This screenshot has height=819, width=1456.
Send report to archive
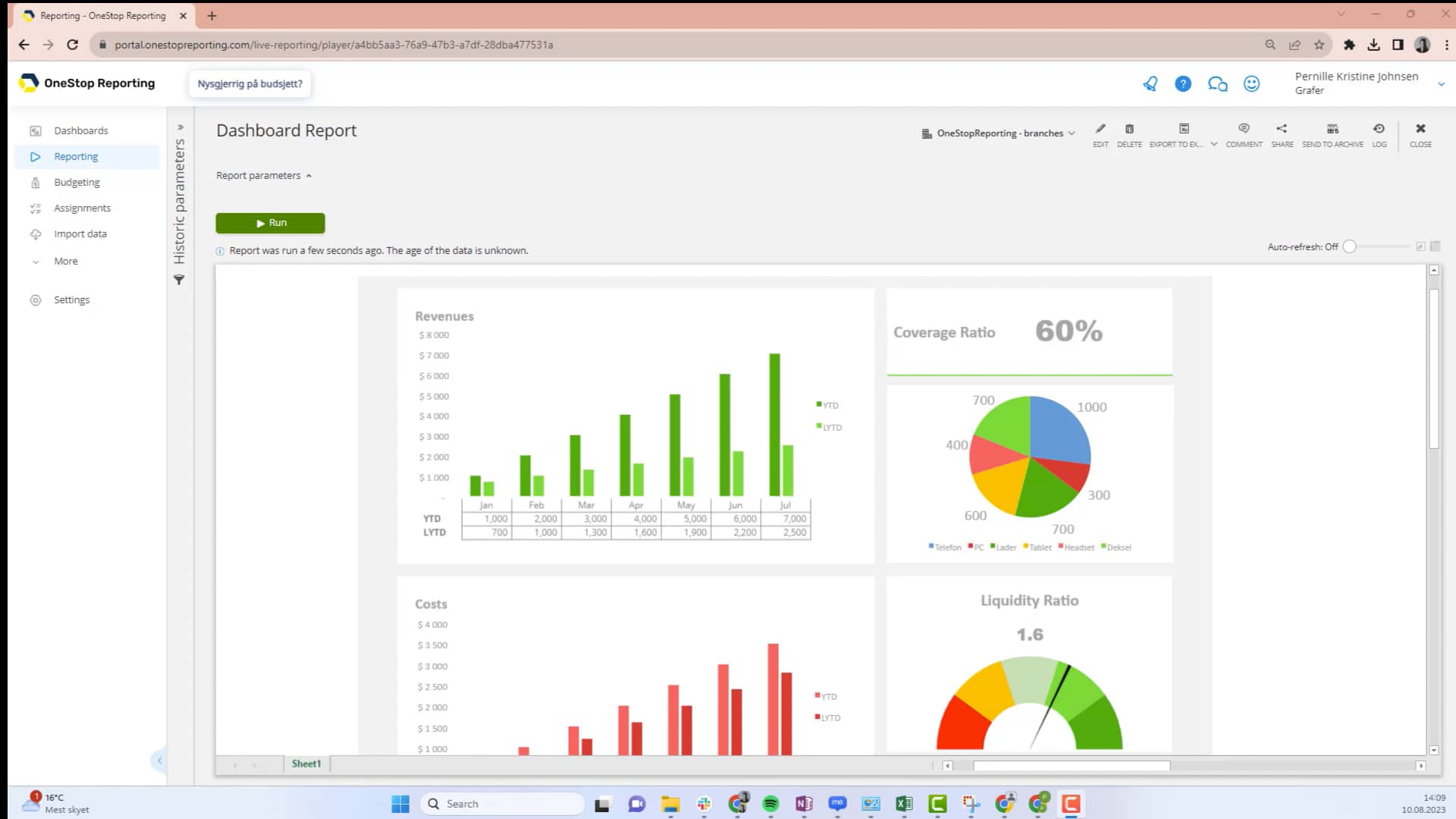tap(1332, 130)
